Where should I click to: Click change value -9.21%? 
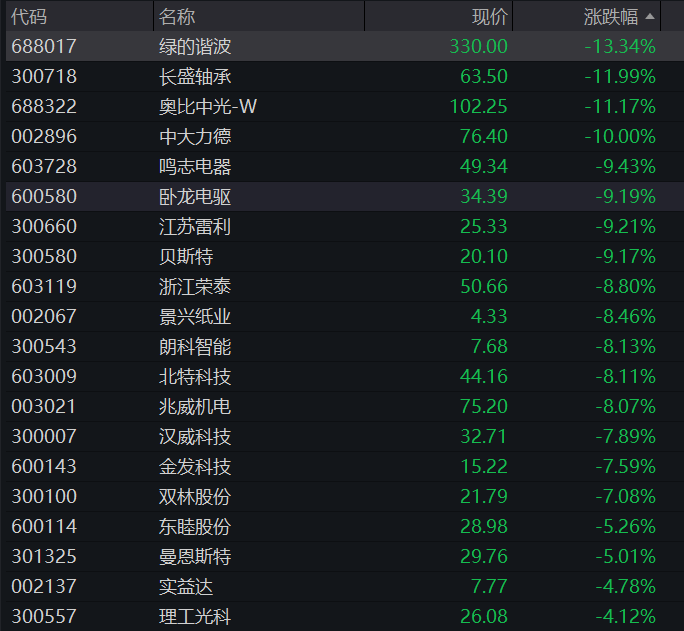(626, 227)
